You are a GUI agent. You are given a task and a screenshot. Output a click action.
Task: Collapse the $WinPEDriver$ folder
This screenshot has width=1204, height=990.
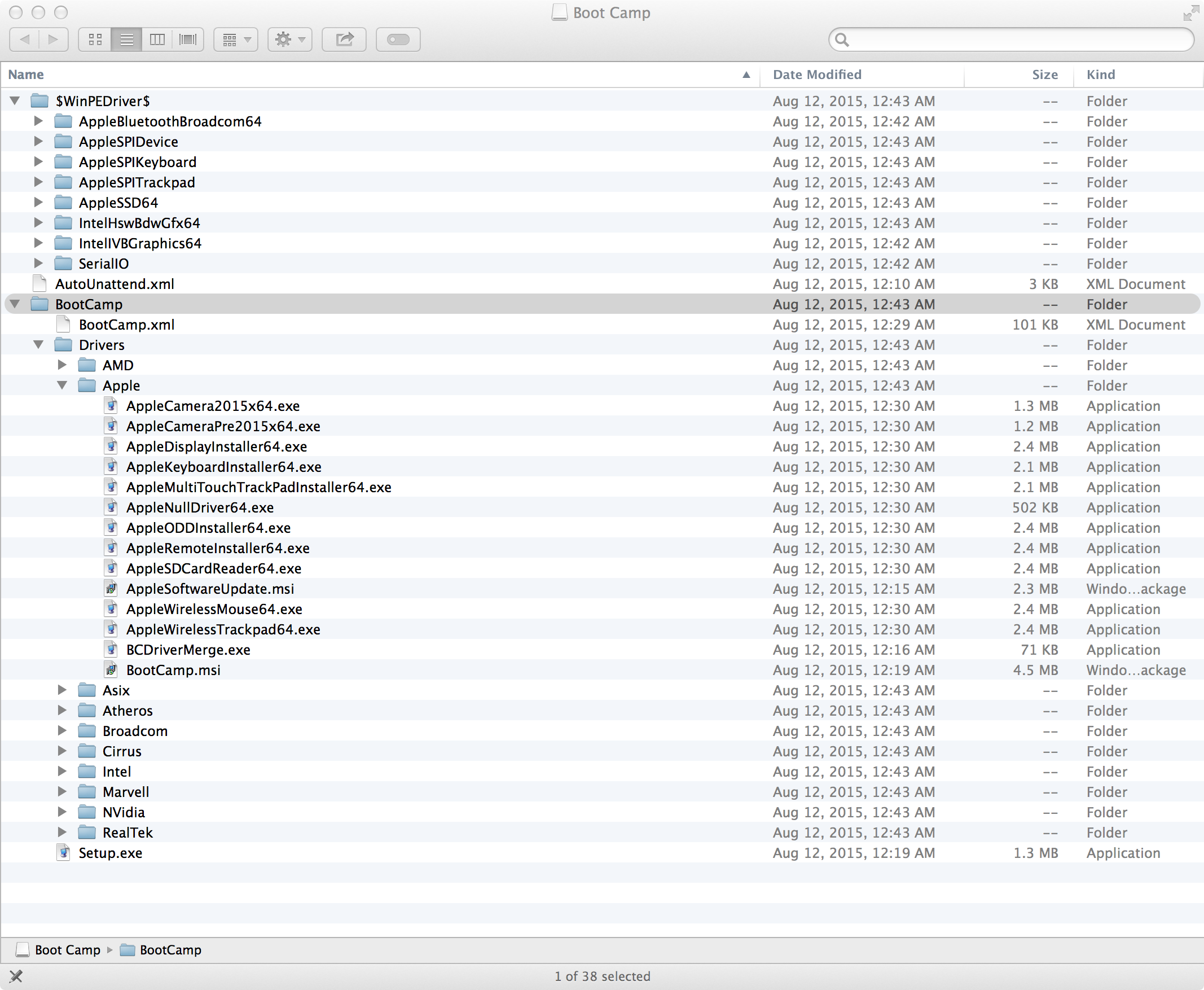point(15,101)
